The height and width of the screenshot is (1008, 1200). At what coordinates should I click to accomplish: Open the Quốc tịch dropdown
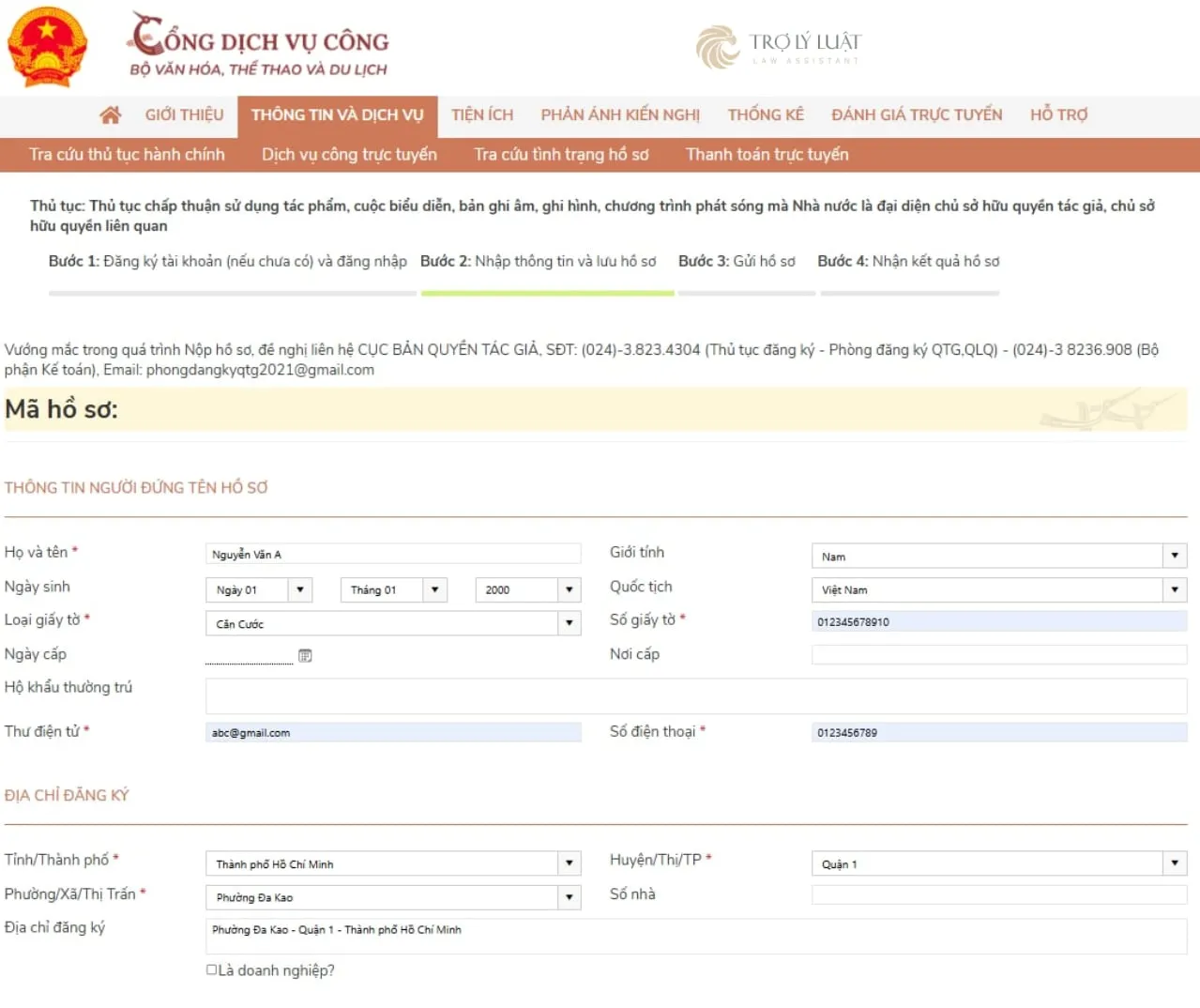pyautogui.click(x=1174, y=589)
